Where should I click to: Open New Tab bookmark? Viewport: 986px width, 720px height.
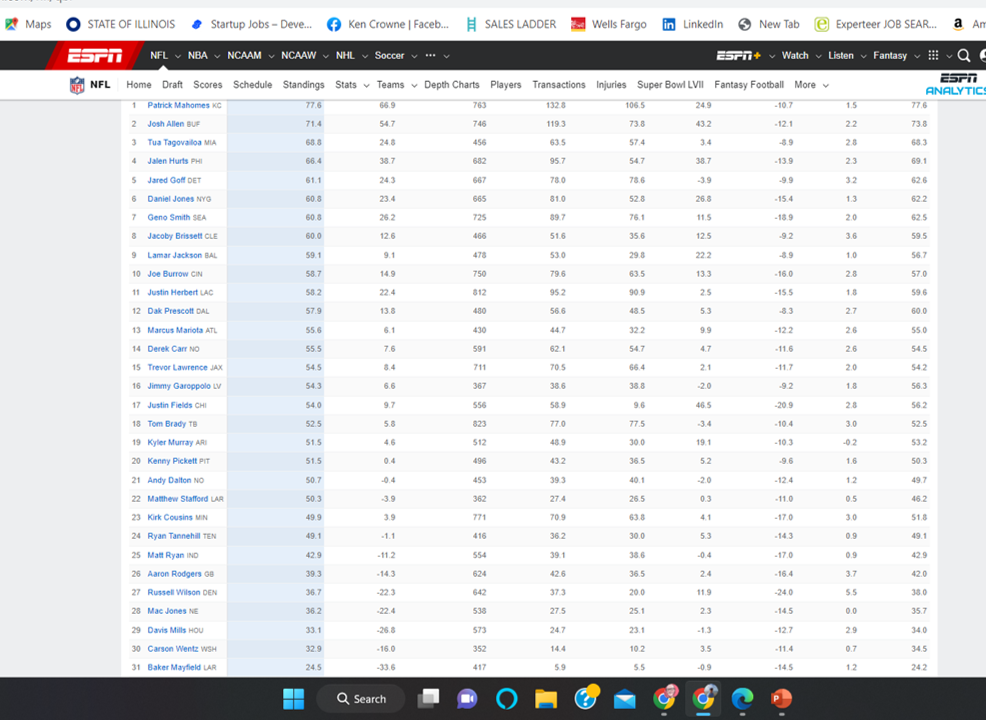click(768, 25)
